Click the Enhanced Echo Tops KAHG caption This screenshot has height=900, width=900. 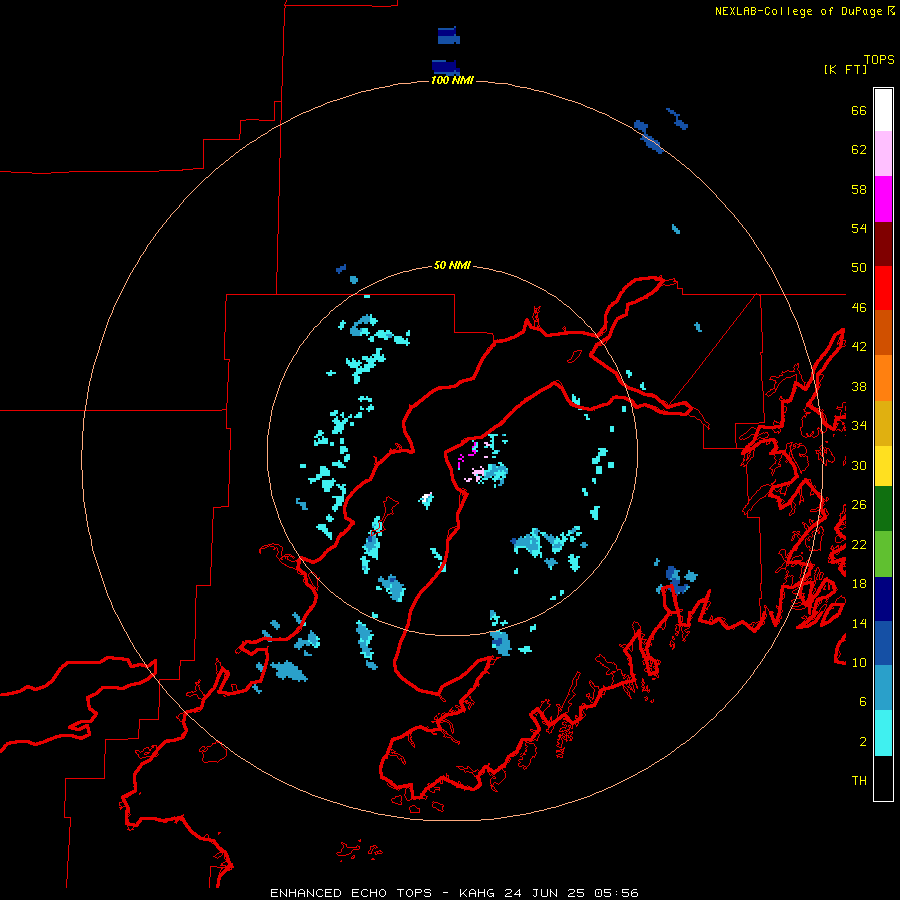tap(454, 893)
